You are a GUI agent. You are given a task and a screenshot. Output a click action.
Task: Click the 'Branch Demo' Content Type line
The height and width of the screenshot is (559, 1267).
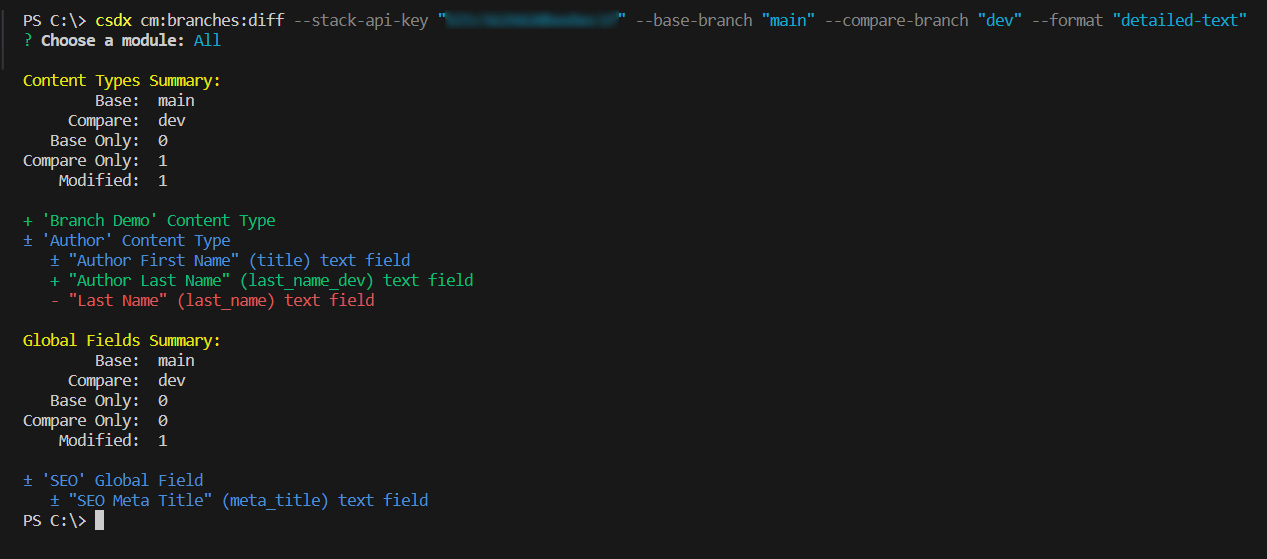coord(149,220)
